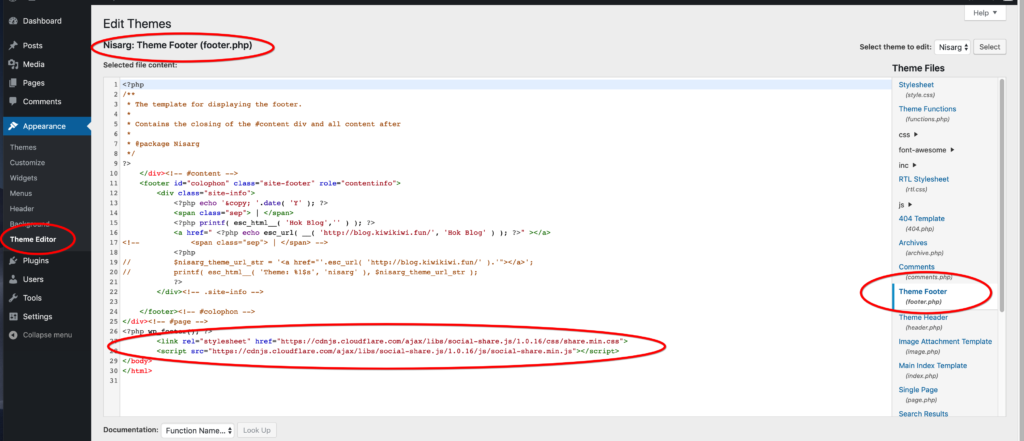Click the Media icon in sidebar
This screenshot has height=441, width=1024.
[13, 64]
